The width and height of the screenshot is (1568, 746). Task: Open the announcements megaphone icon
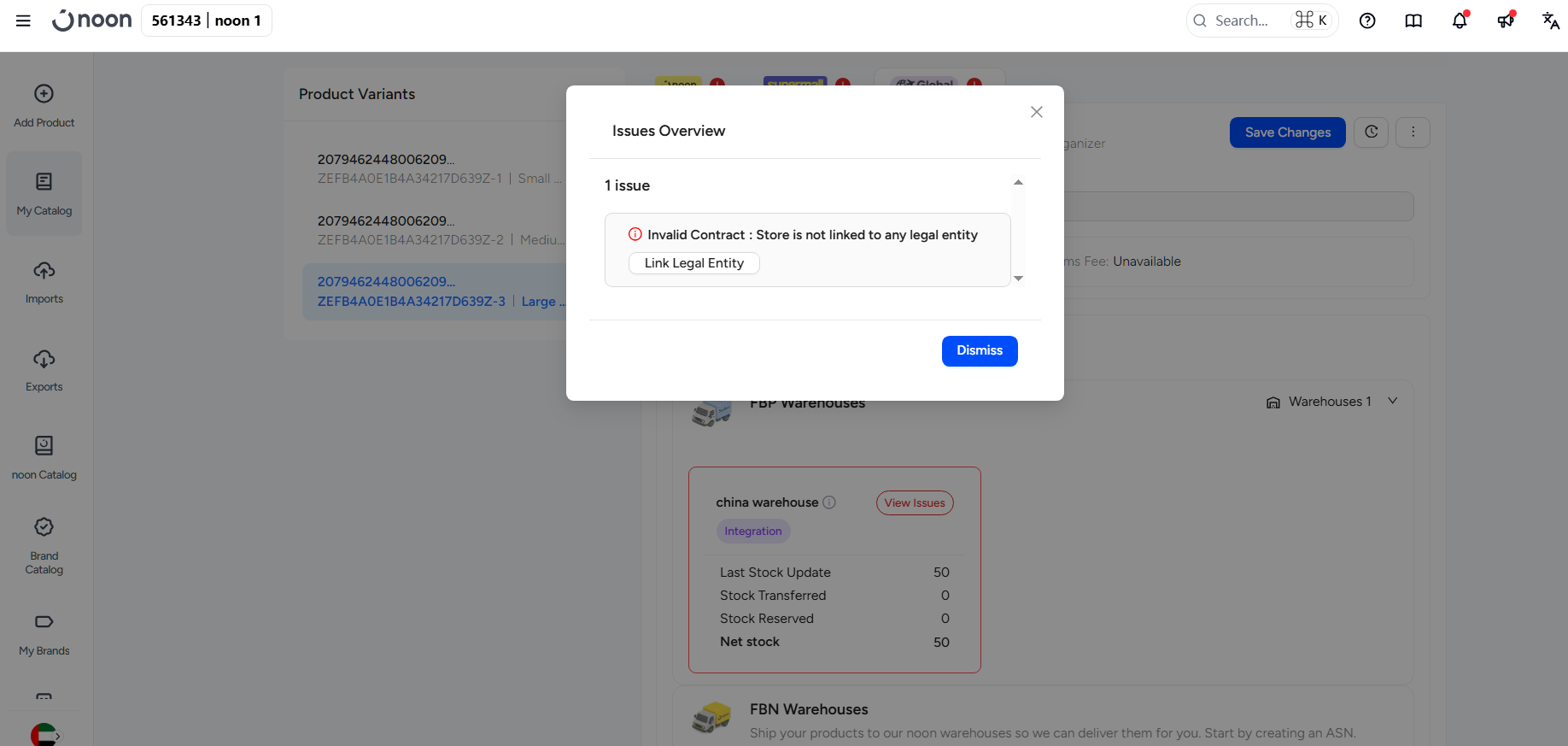[x=1506, y=21]
